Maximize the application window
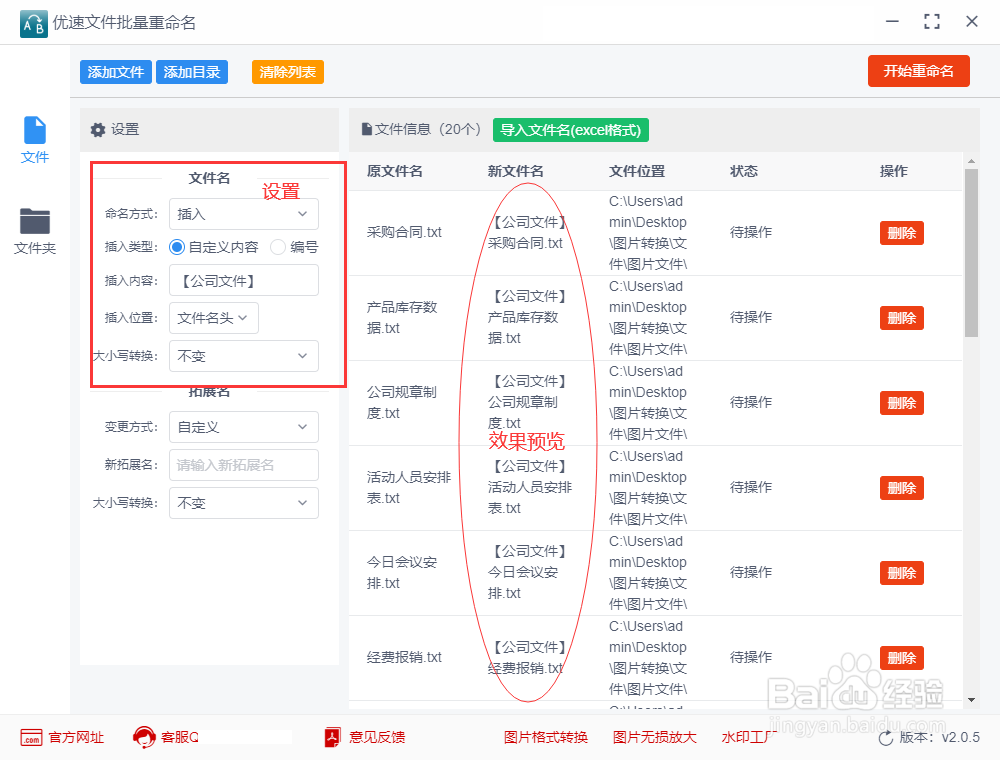Viewport: 1000px width, 760px height. tap(932, 22)
